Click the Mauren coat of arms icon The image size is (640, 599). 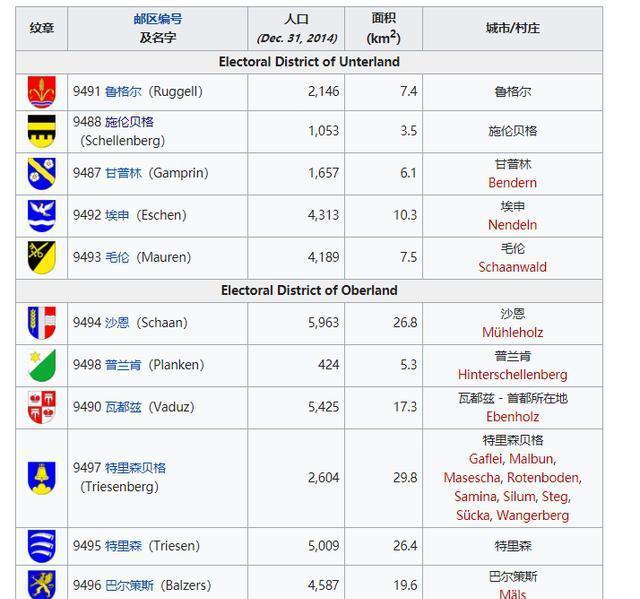pyautogui.click(x=41, y=257)
